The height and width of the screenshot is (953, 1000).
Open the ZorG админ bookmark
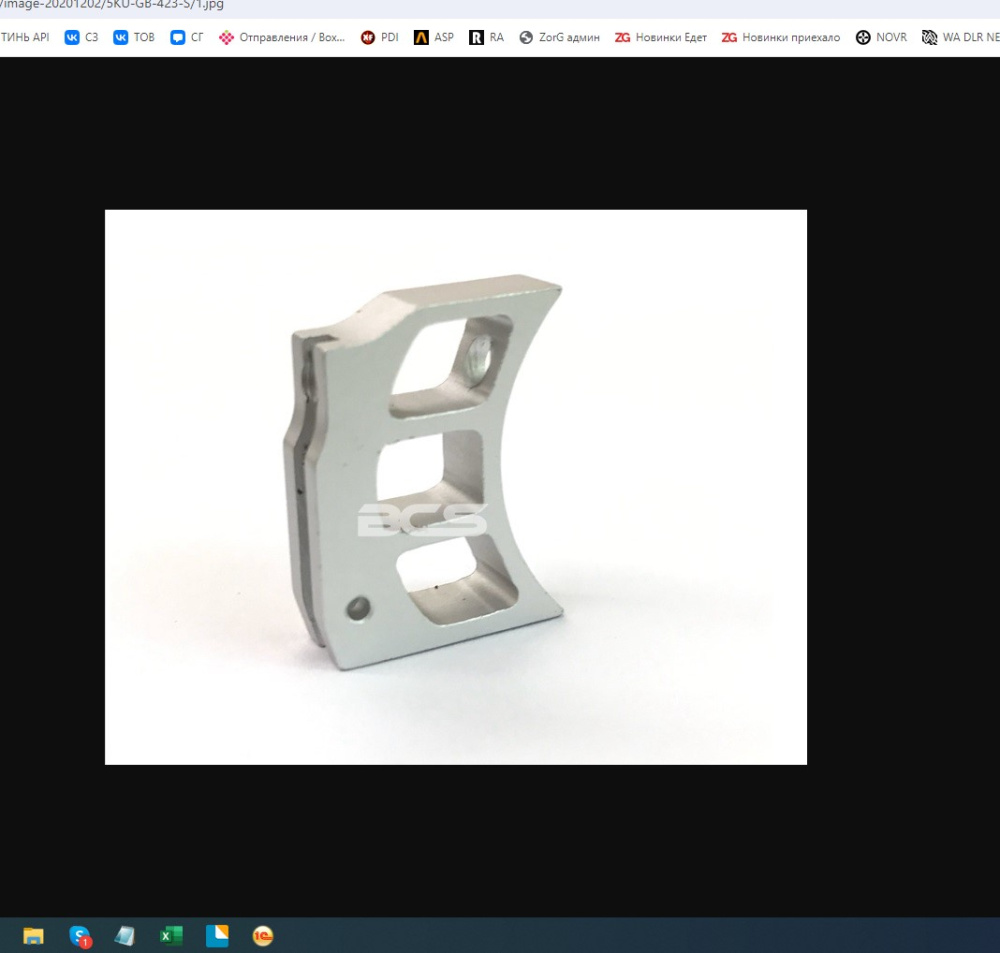559,38
